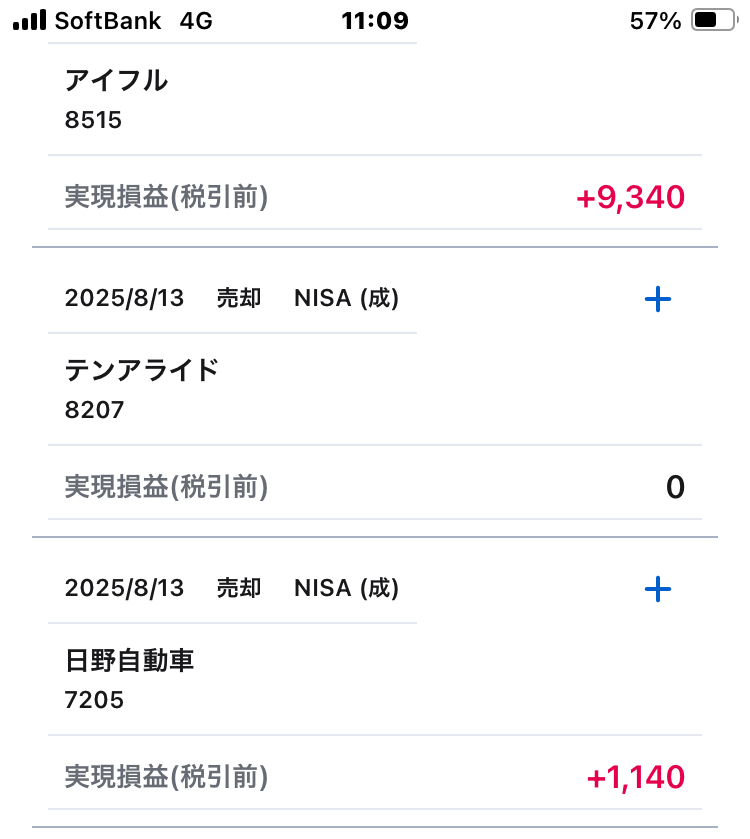Tap NISA (成) label above 日野自動車
Image resolution: width=750 pixels, height=839 pixels.
point(347,588)
